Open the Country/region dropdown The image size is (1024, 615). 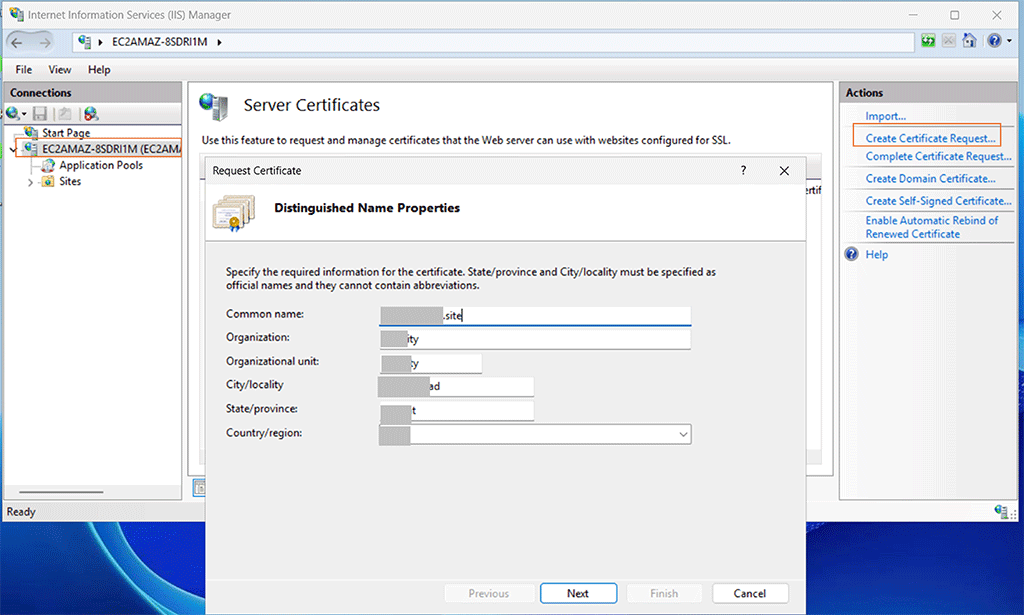point(683,435)
